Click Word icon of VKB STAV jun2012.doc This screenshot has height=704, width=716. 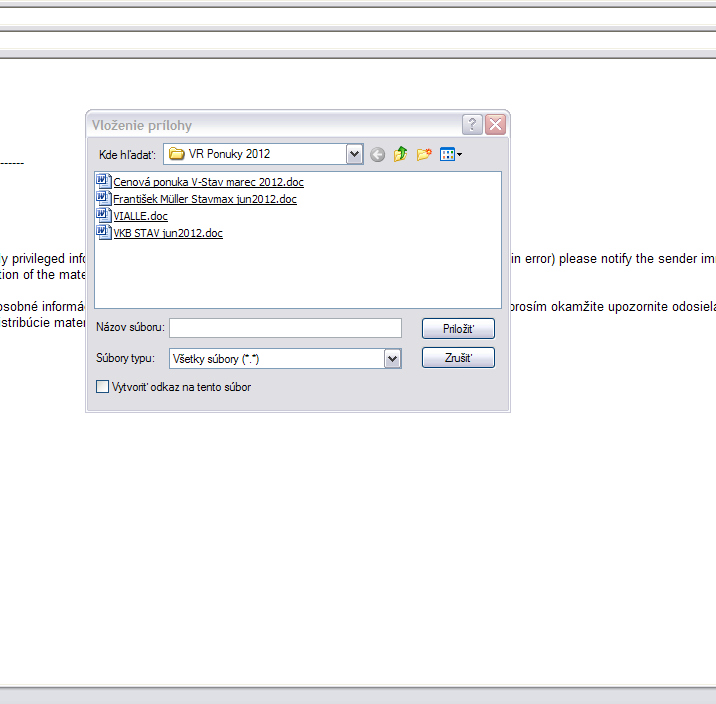pos(104,232)
